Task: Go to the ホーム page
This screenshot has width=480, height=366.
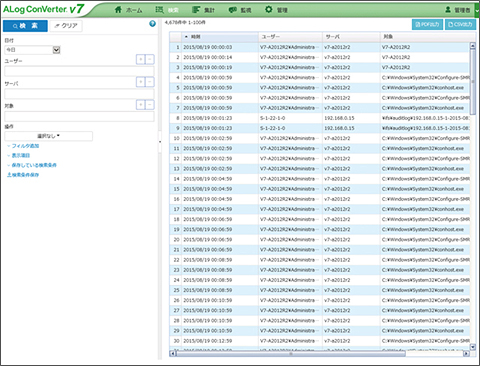Action: (x=128, y=10)
